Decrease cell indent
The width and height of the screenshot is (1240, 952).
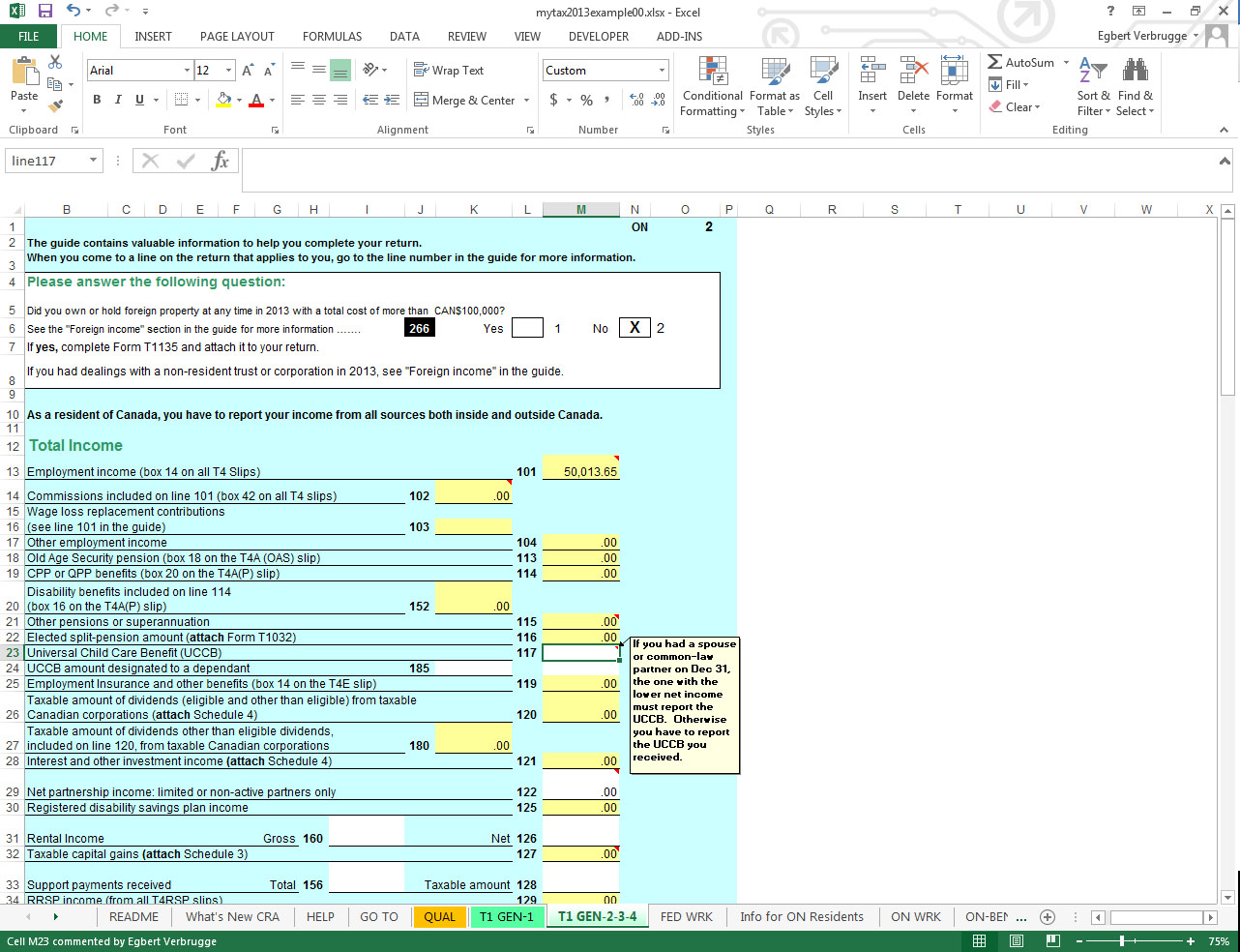pyautogui.click(x=370, y=100)
